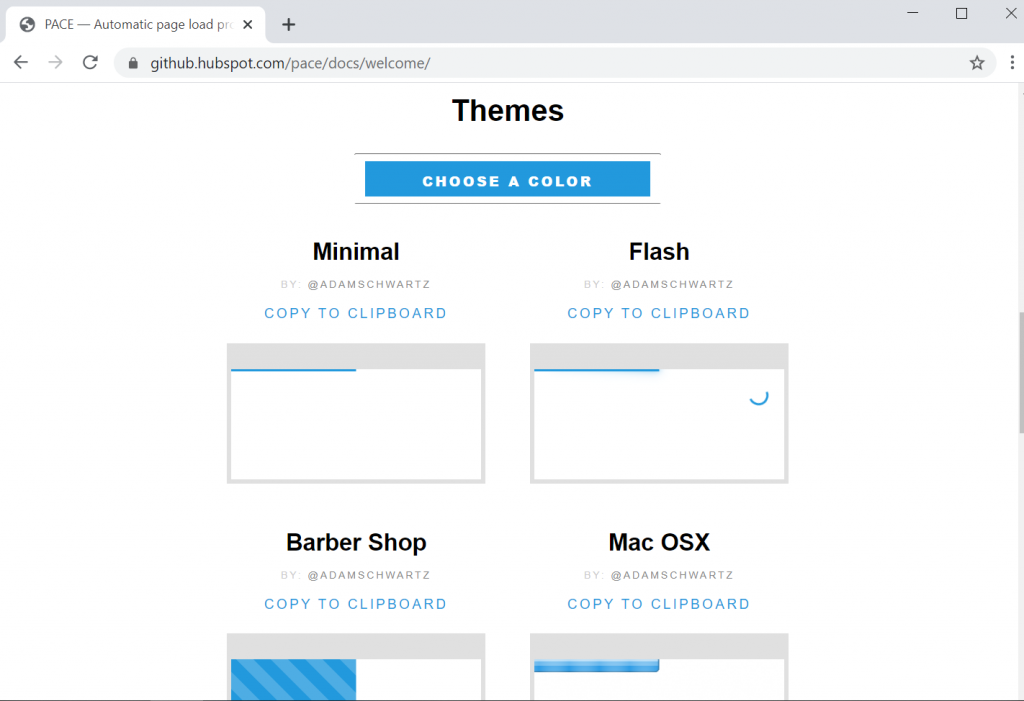Minimize the Chrome window
Viewport: 1024px width, 701px height.
point(912,13)
